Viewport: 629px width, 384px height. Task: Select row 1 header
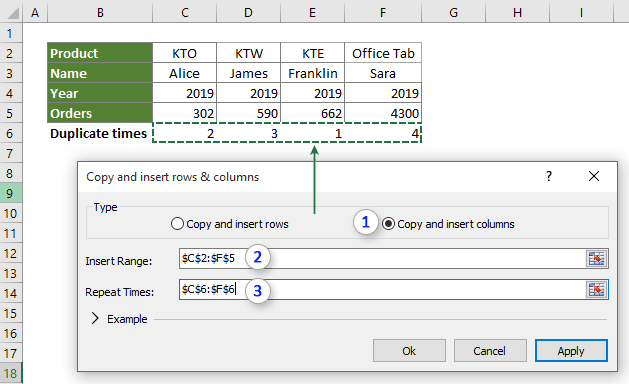coord(11,33)
